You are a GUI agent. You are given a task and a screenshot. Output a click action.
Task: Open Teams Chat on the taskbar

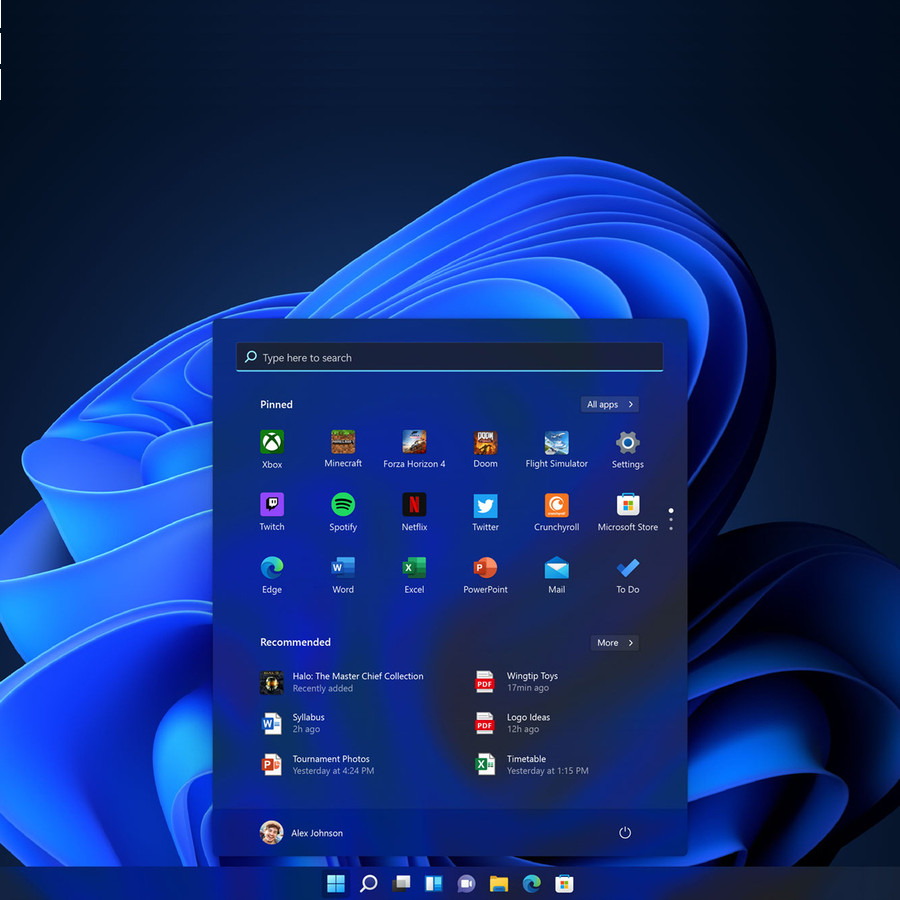point(466,883)
